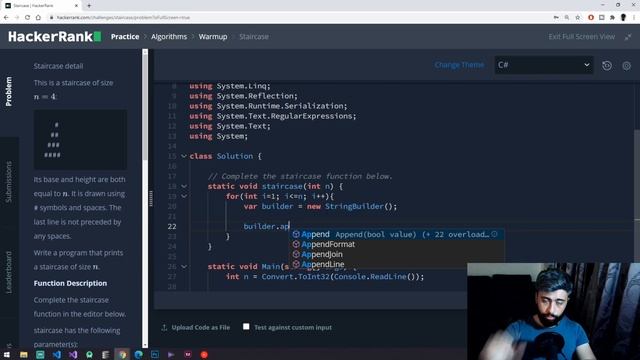Click the Change Theme link
This screenshot has height=360, width=640.
(459, 65)
